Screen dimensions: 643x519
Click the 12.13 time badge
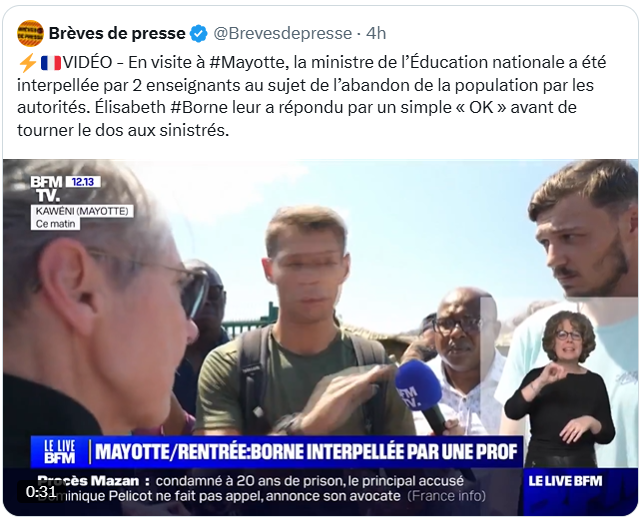pyautogui.click(x=83, y=182)
